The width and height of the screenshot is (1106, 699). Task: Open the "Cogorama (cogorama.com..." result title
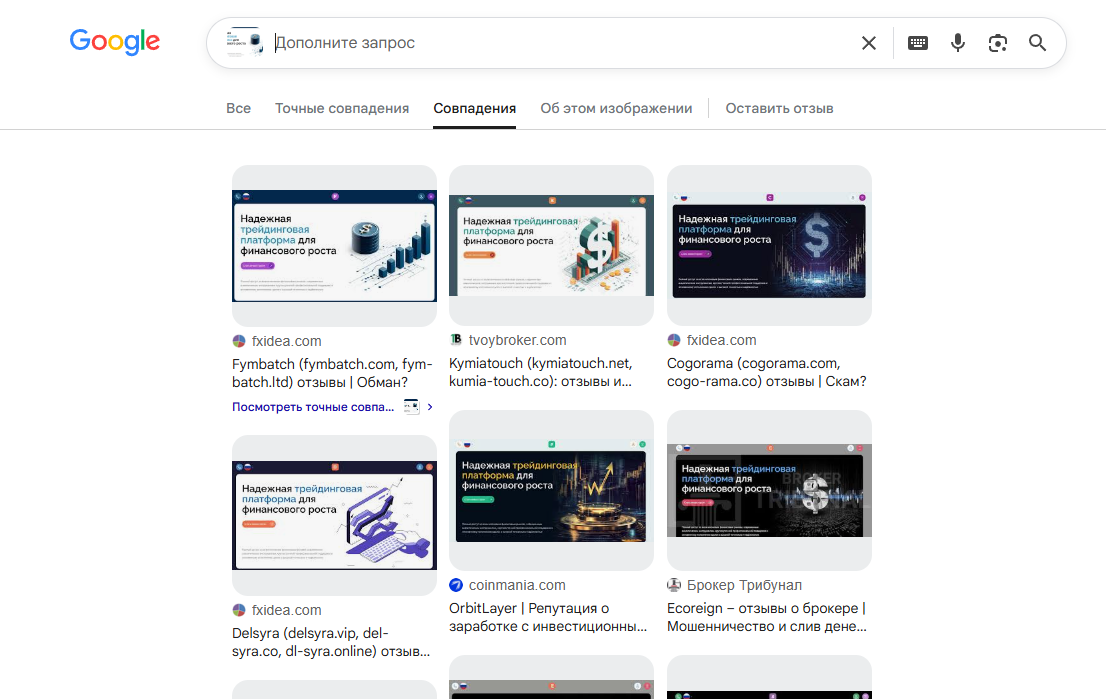pyautogui.click(x=767, y=372)
